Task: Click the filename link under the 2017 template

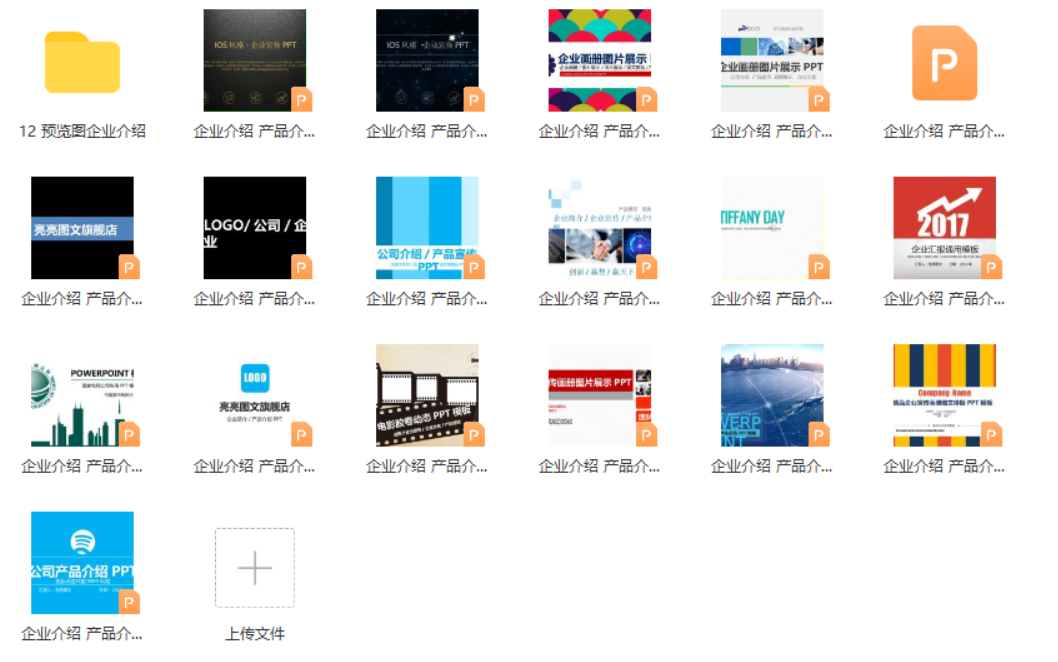Action: [x=942, y=298]
